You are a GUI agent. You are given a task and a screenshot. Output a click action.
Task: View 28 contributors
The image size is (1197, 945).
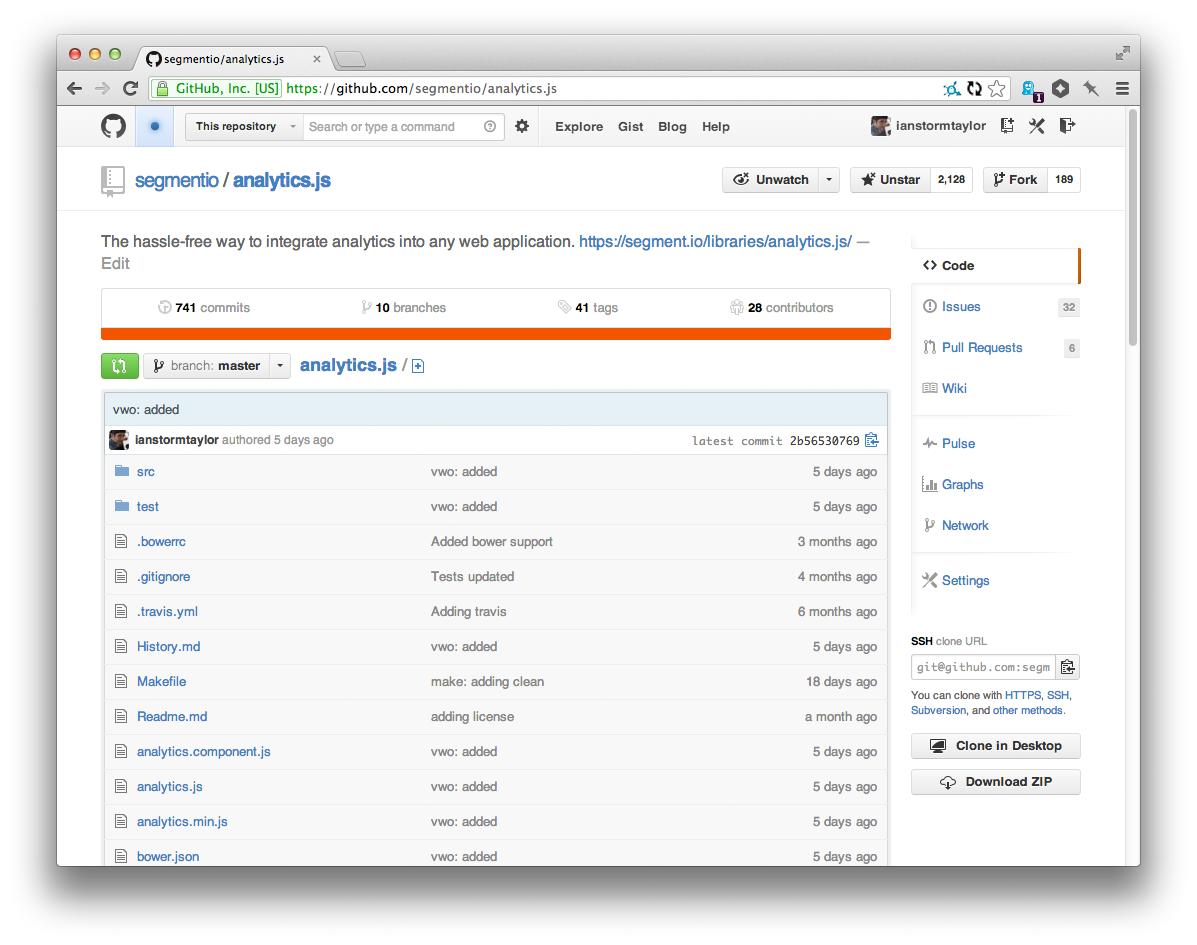click(x=782, y=308)
